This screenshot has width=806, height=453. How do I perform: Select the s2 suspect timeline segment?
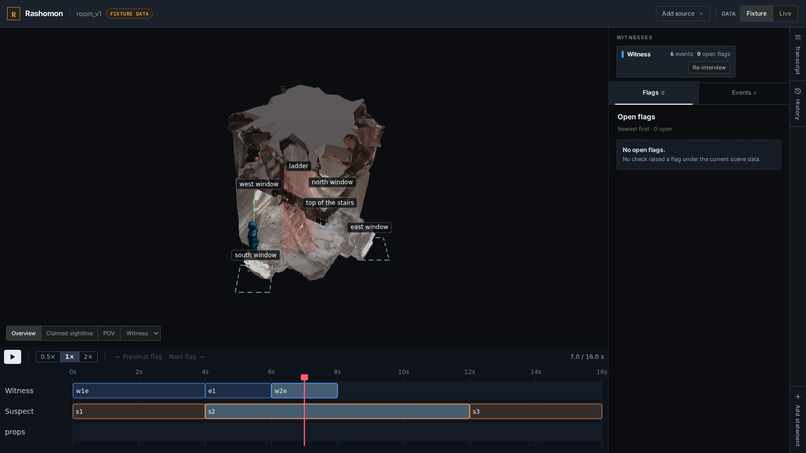coord(337,411)
